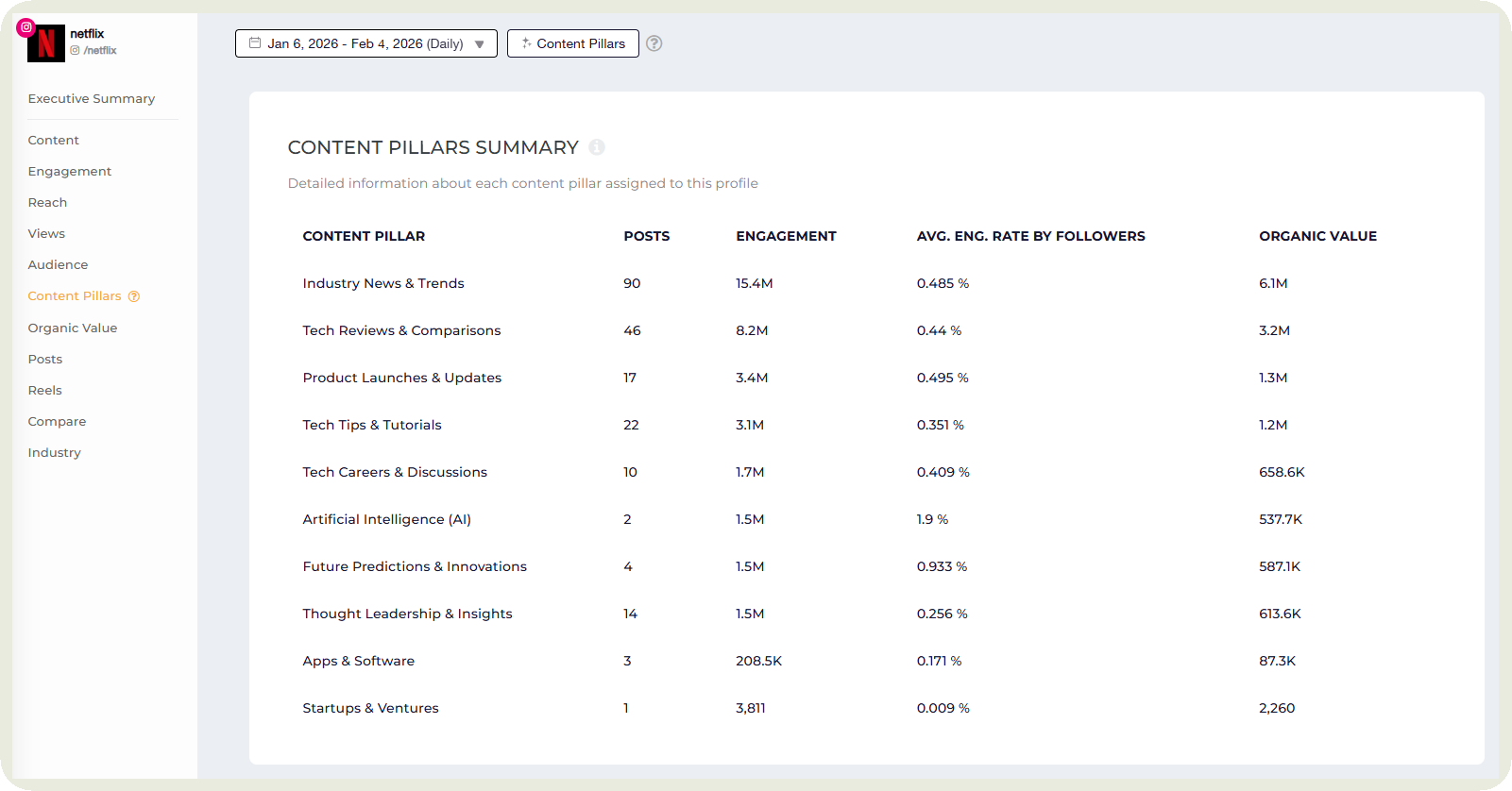This screenshot has height=791, width=1512.
Task: Click the Instagram badge on profile logo
Action: 26,27
